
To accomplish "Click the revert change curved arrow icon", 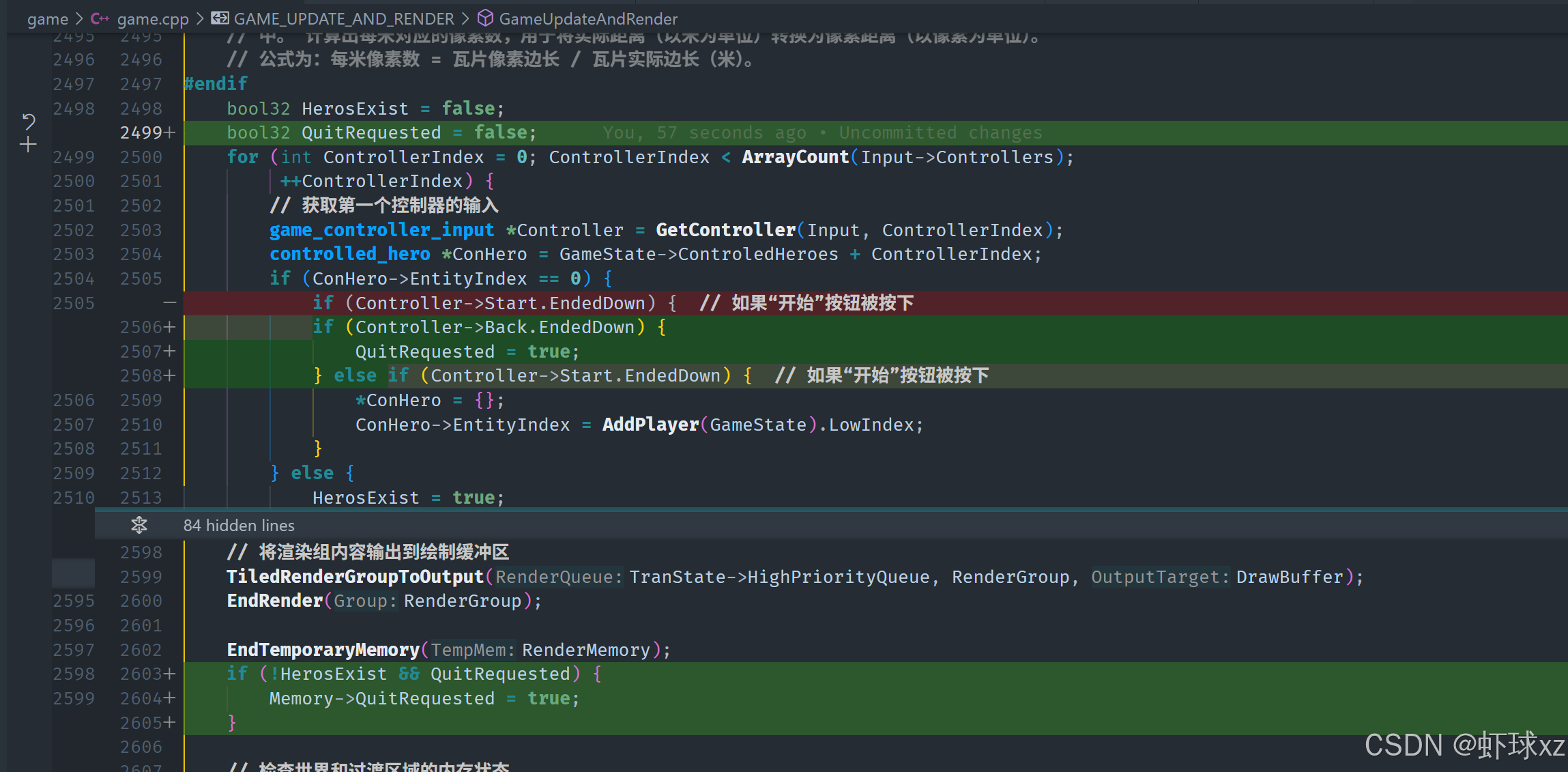I will coord(28,121).
